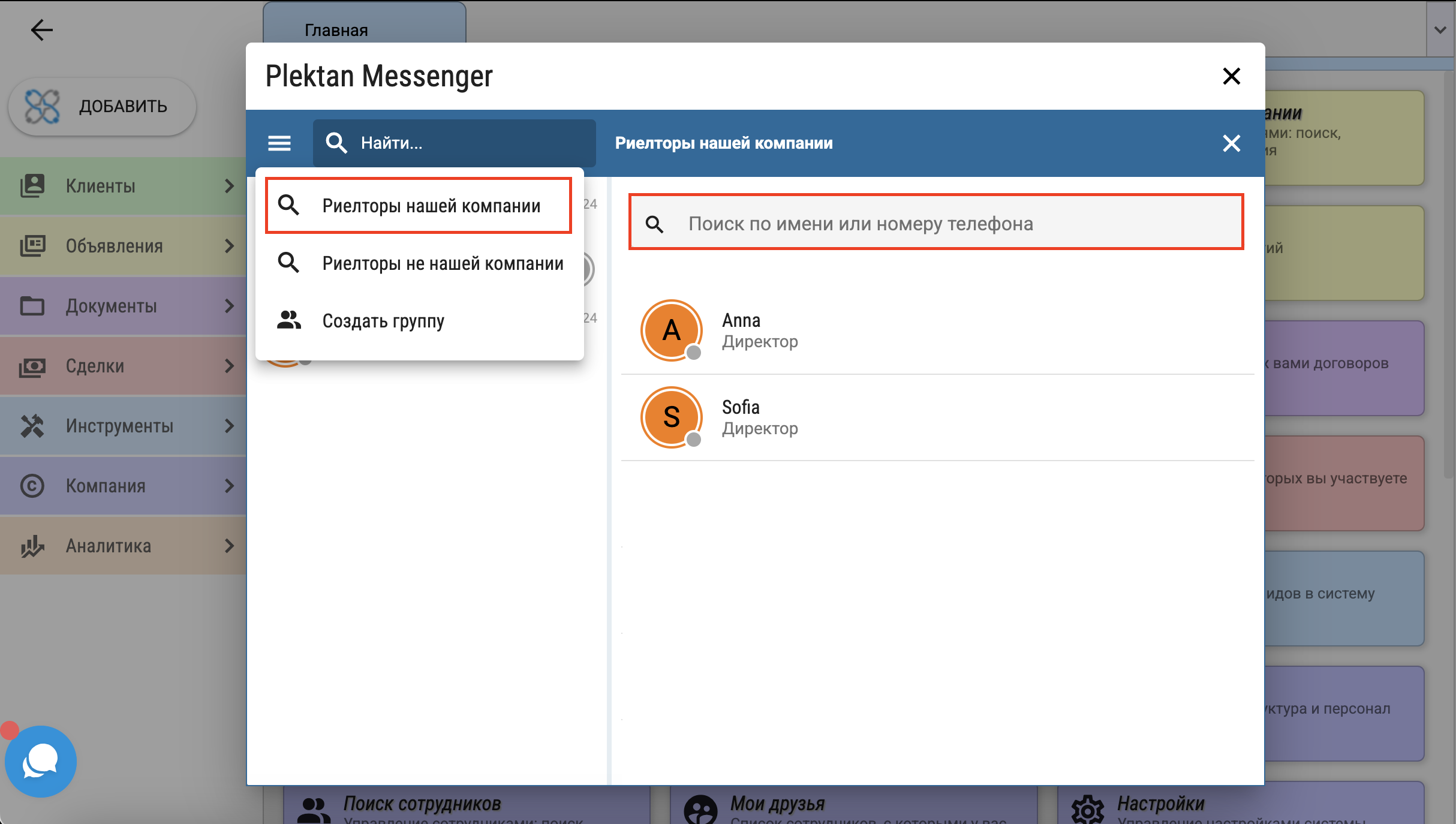
Task: Open the Мои друзья card
Action: (x=854, y=805)
